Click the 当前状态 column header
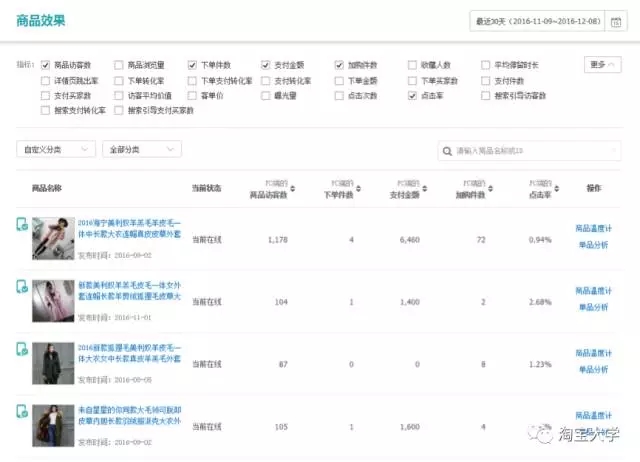Image resolution: width=640 pixels, height=462 pixels. [x=207, y=188]
